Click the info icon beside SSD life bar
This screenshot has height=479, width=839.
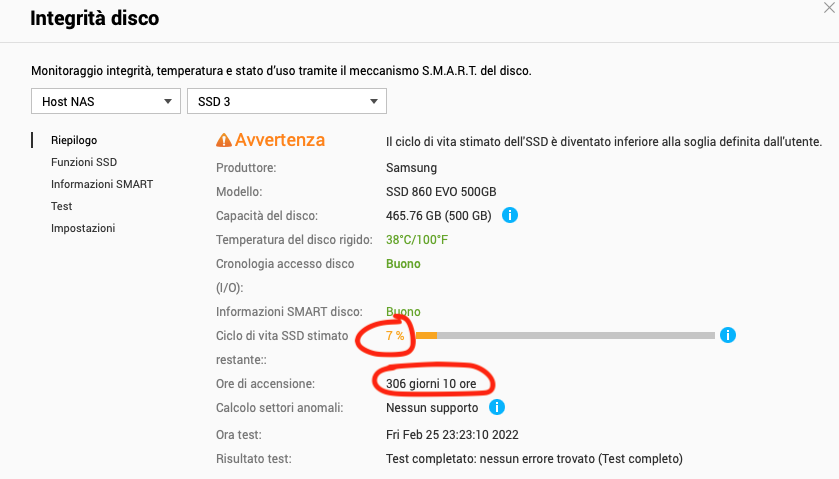pos(728,335)
